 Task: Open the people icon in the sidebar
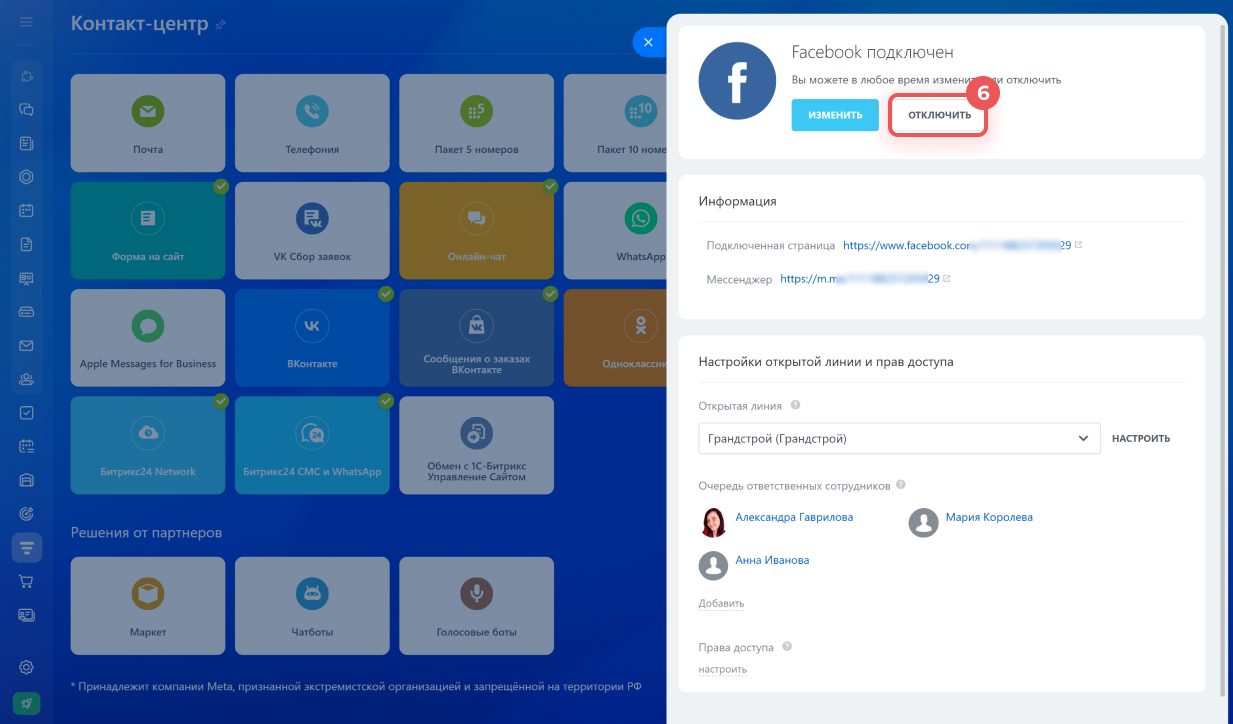[x=27, y=379]
